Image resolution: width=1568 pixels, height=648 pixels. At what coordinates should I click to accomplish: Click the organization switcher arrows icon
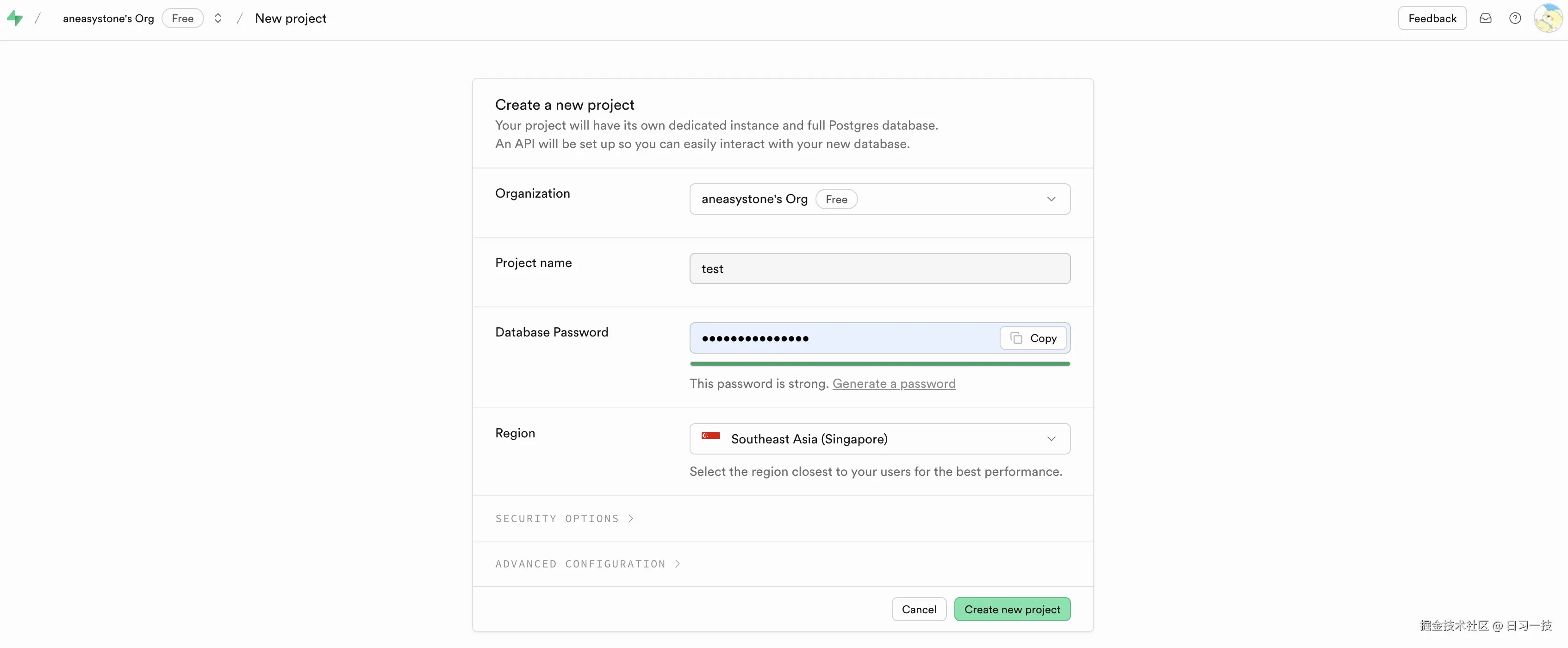tap(218, 18)
